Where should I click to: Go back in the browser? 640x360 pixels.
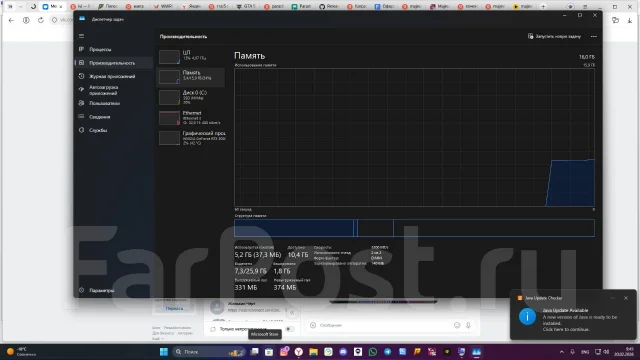[11, 20]
